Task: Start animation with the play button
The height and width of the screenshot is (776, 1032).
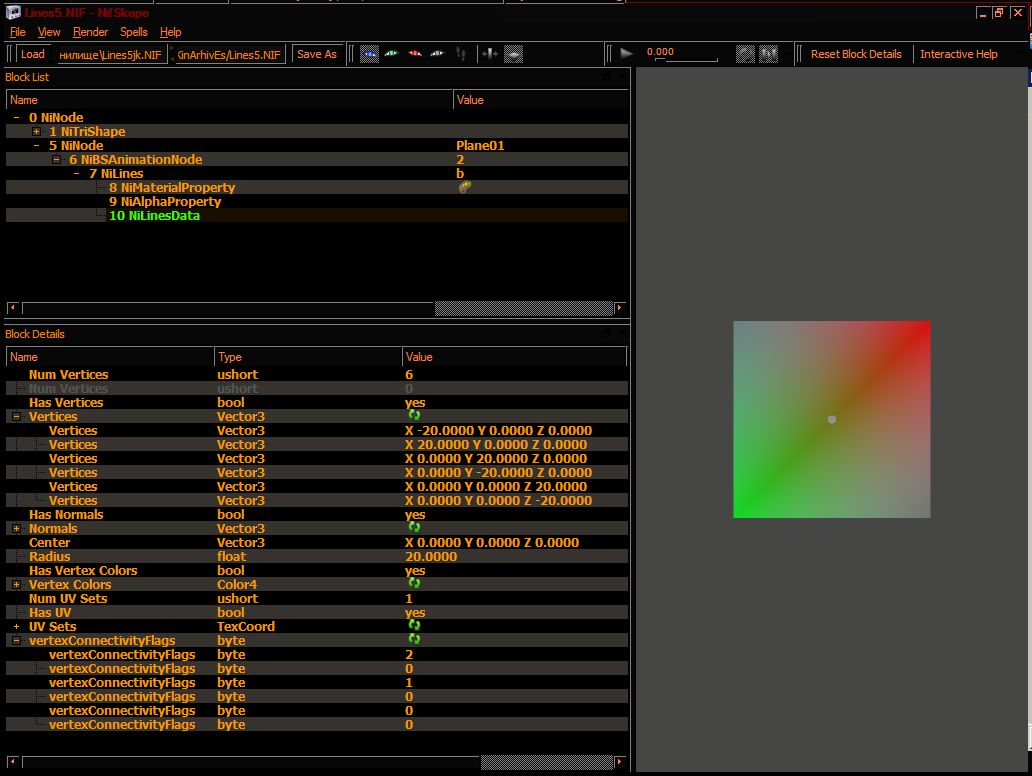Action: click(627, 54)
